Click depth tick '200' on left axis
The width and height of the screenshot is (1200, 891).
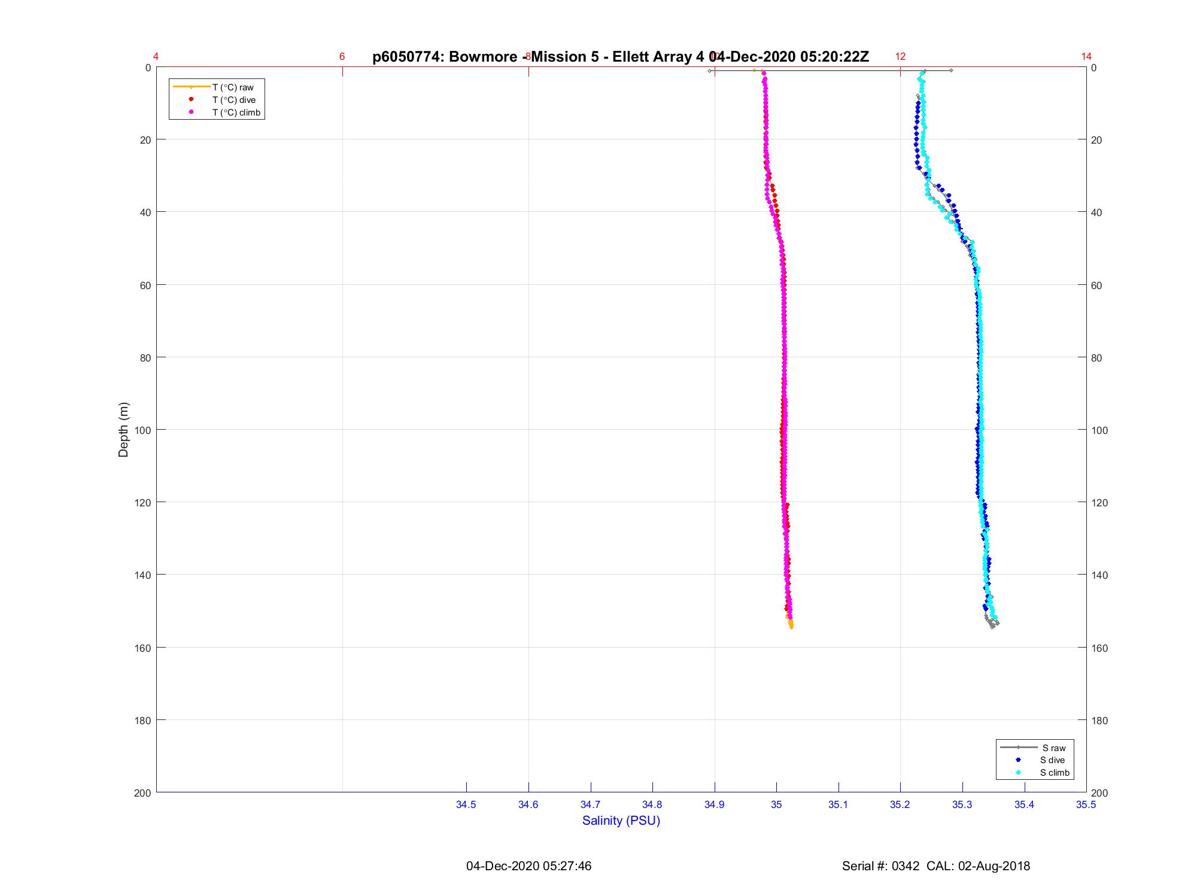coord(143,793)
